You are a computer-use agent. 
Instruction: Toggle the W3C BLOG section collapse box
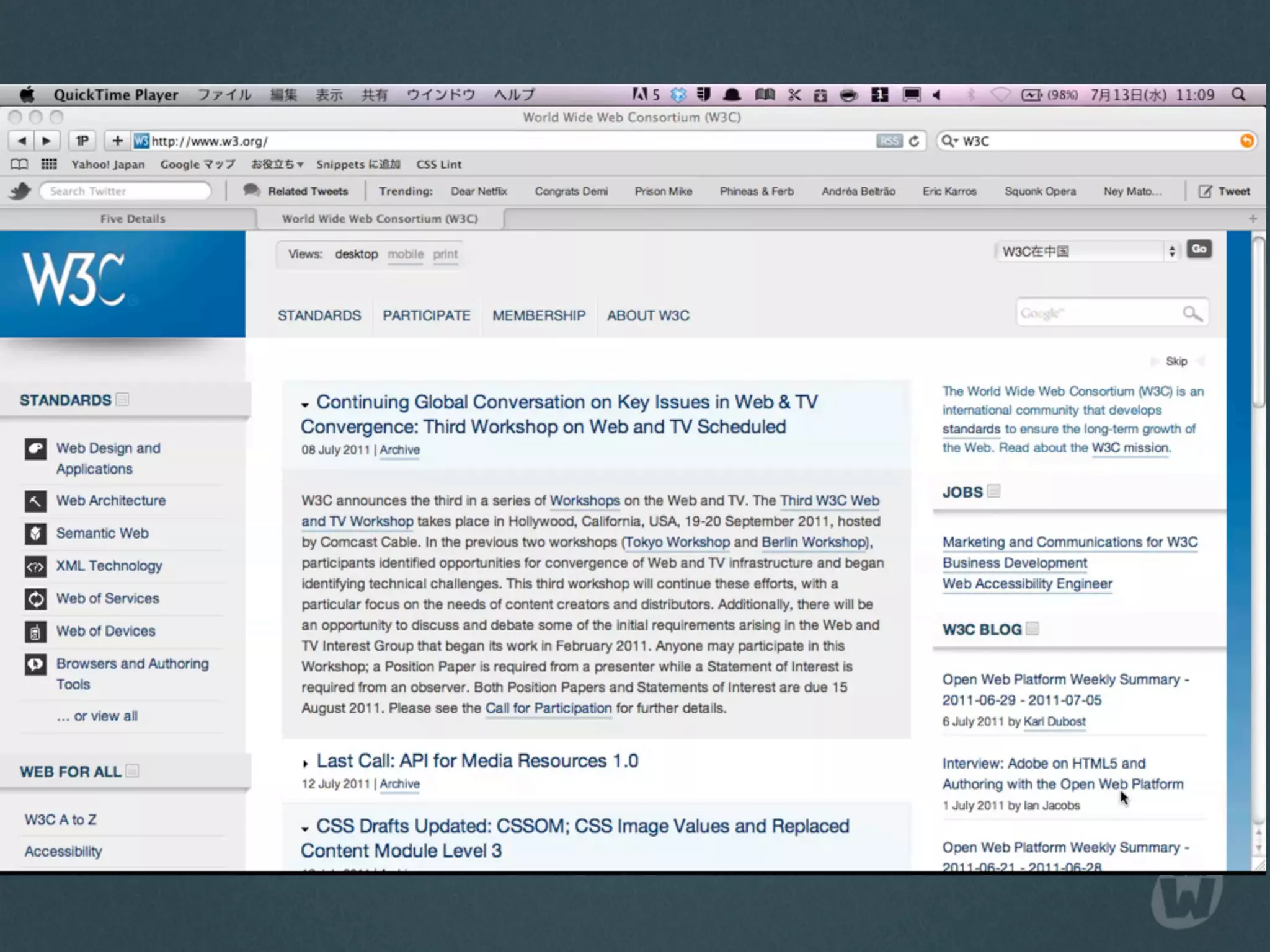coord(1032,629)
